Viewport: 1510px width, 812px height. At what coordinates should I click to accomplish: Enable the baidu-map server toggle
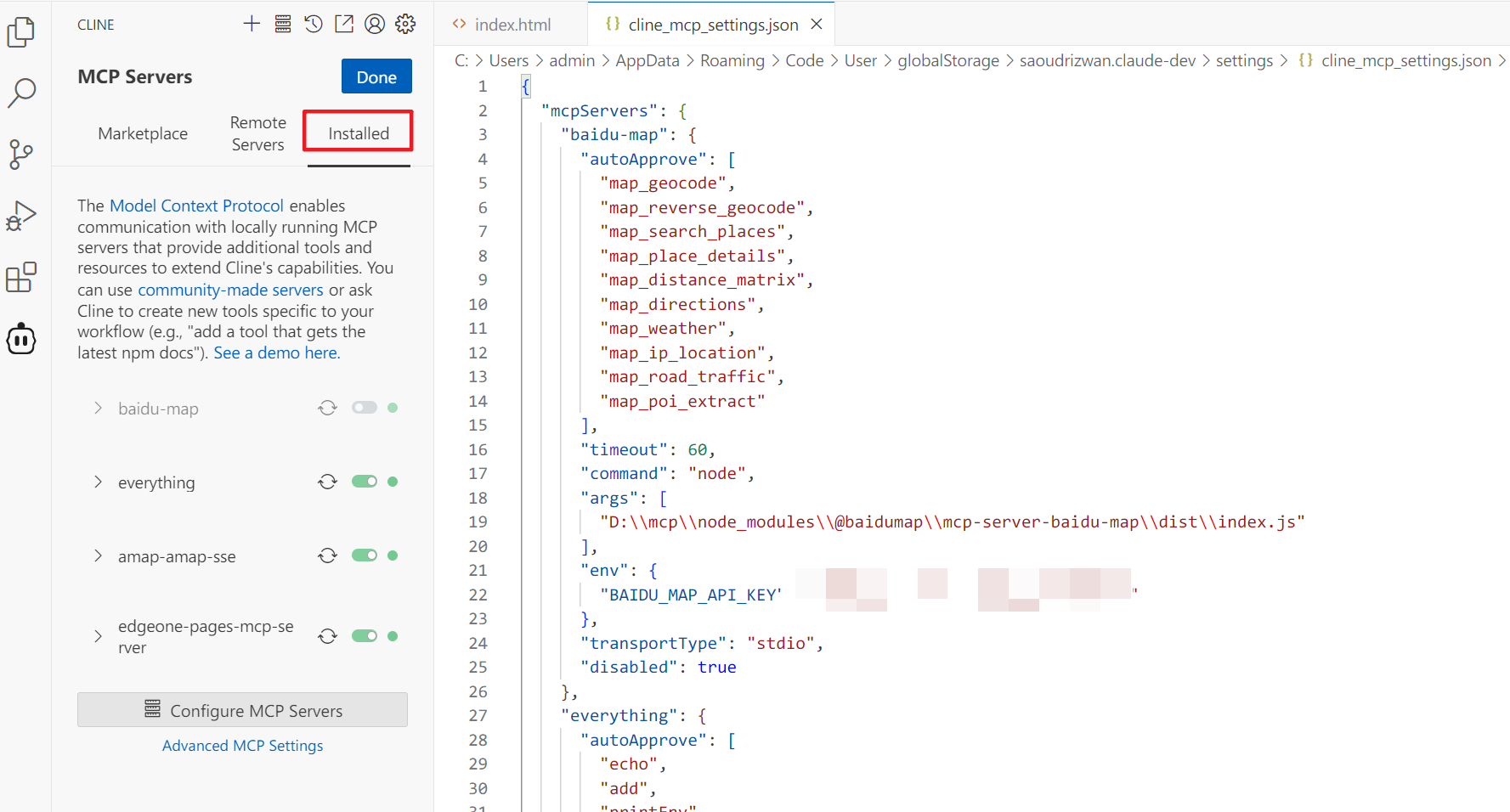(365, 408)
